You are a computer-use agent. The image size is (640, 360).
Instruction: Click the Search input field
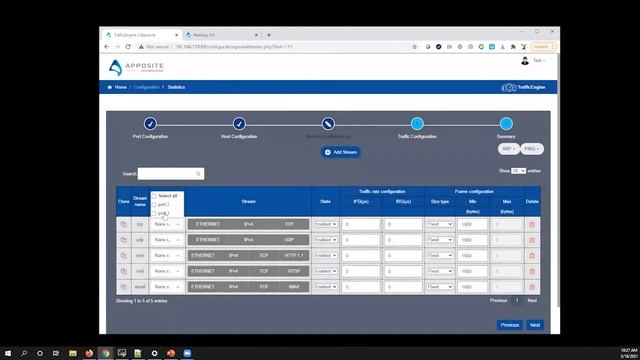click(x=171, y=174)
